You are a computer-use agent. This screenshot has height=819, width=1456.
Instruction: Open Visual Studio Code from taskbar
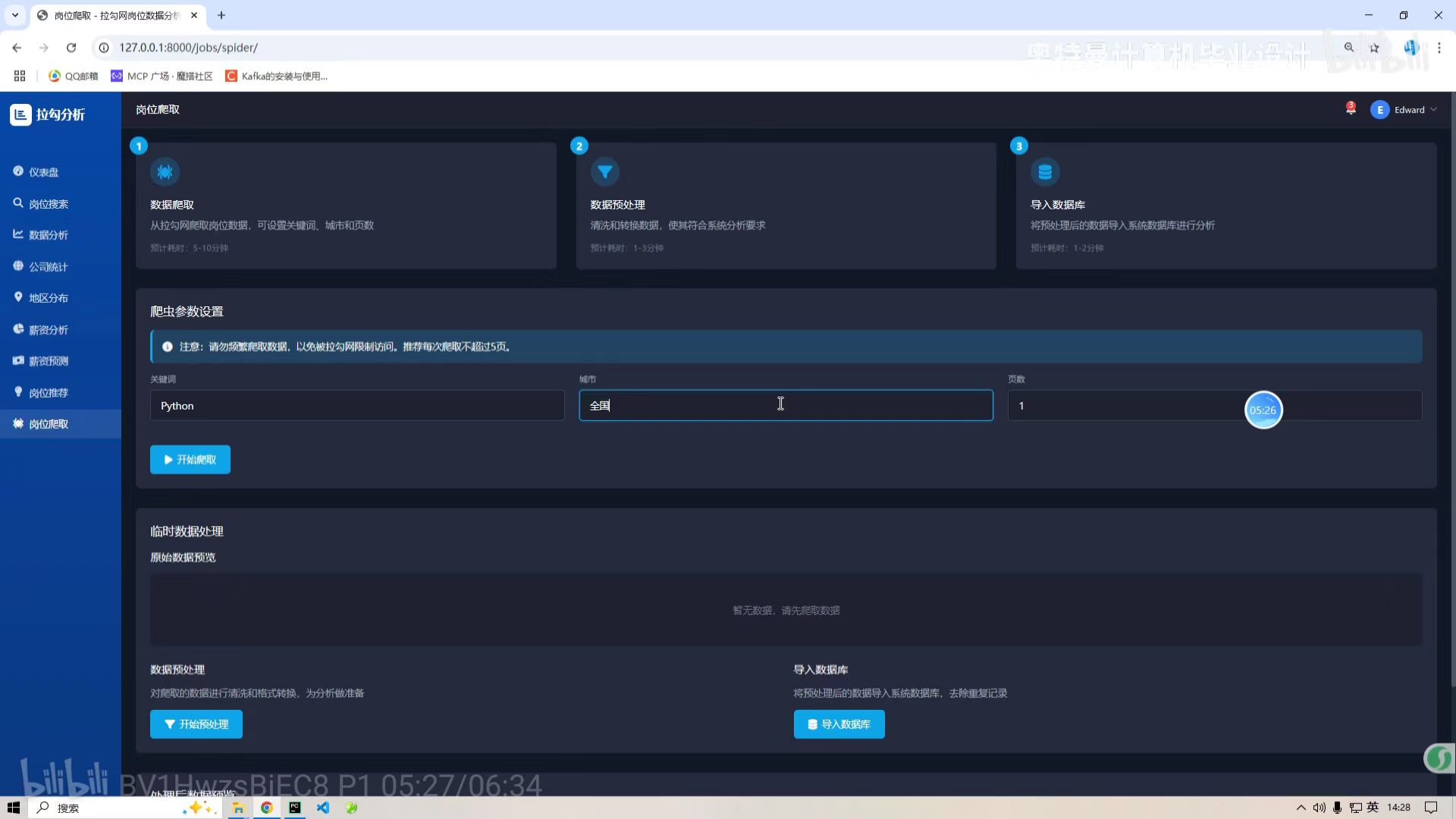(323, 808)
